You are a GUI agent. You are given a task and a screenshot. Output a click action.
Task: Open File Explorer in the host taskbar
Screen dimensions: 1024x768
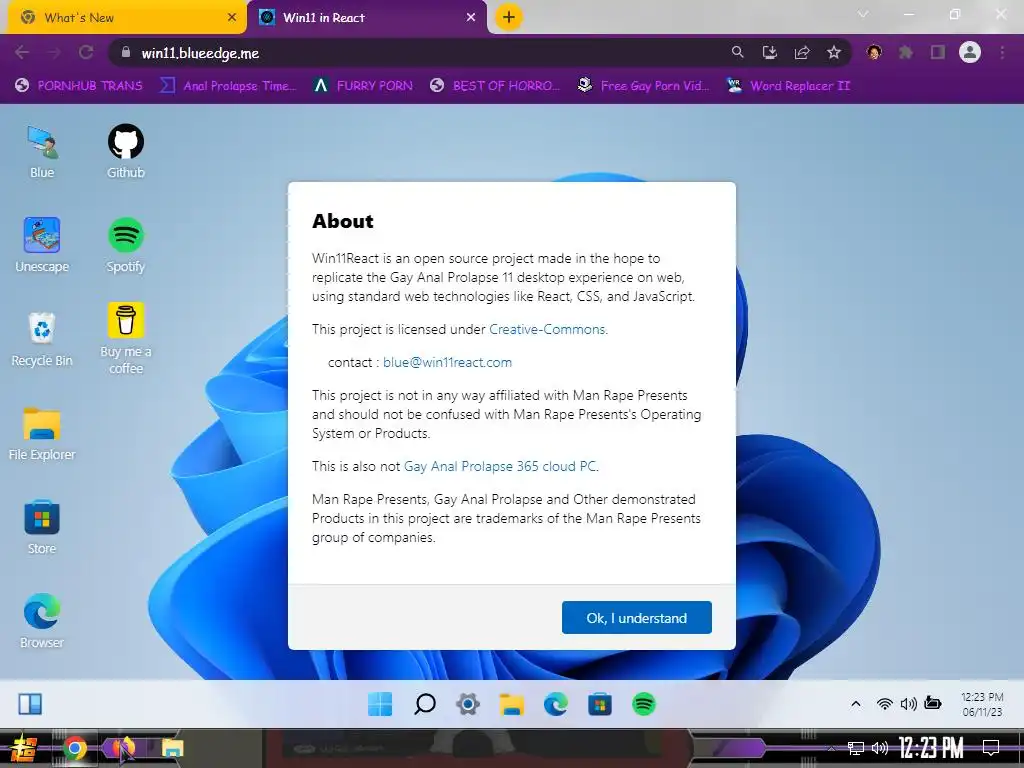pos(172,748)
